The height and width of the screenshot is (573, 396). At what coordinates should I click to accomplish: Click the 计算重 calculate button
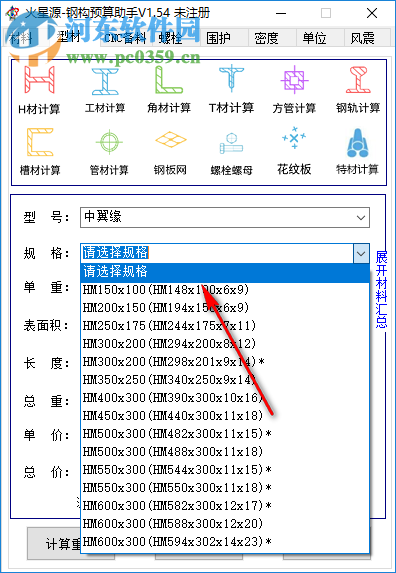tap(54, 544)
